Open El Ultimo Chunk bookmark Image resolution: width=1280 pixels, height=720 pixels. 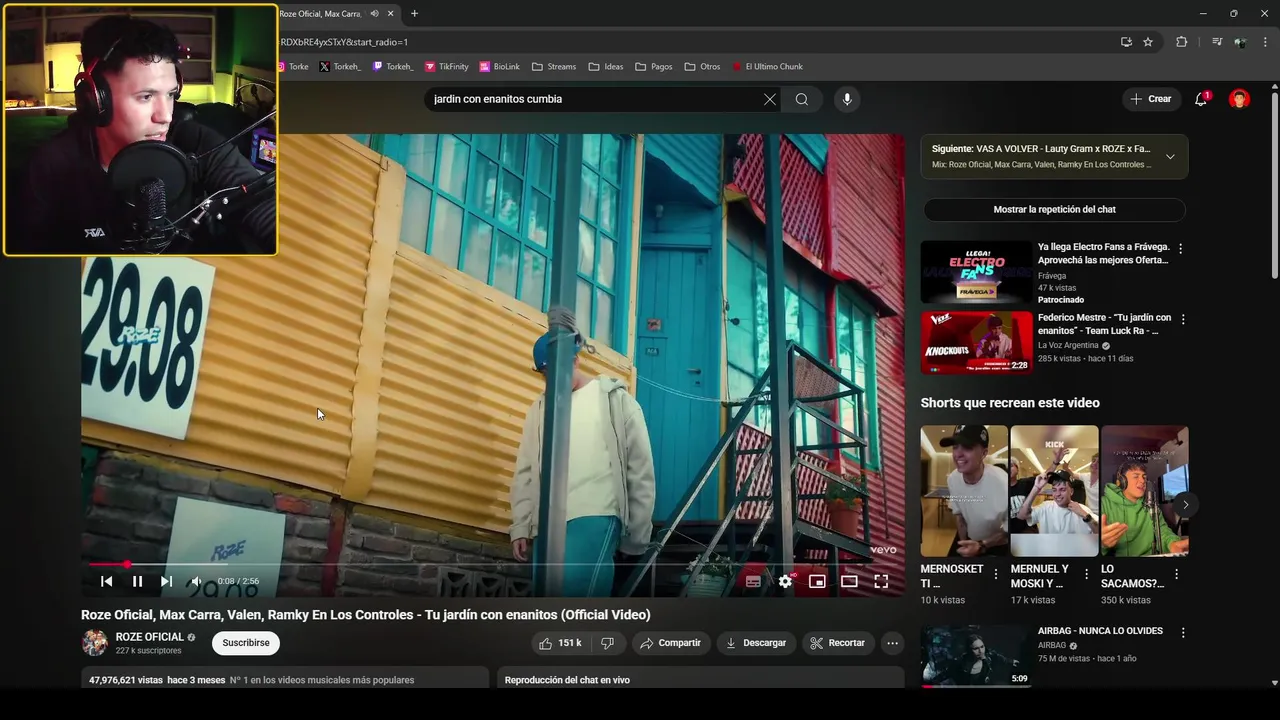pyautogui.click(x=767, y=67)
